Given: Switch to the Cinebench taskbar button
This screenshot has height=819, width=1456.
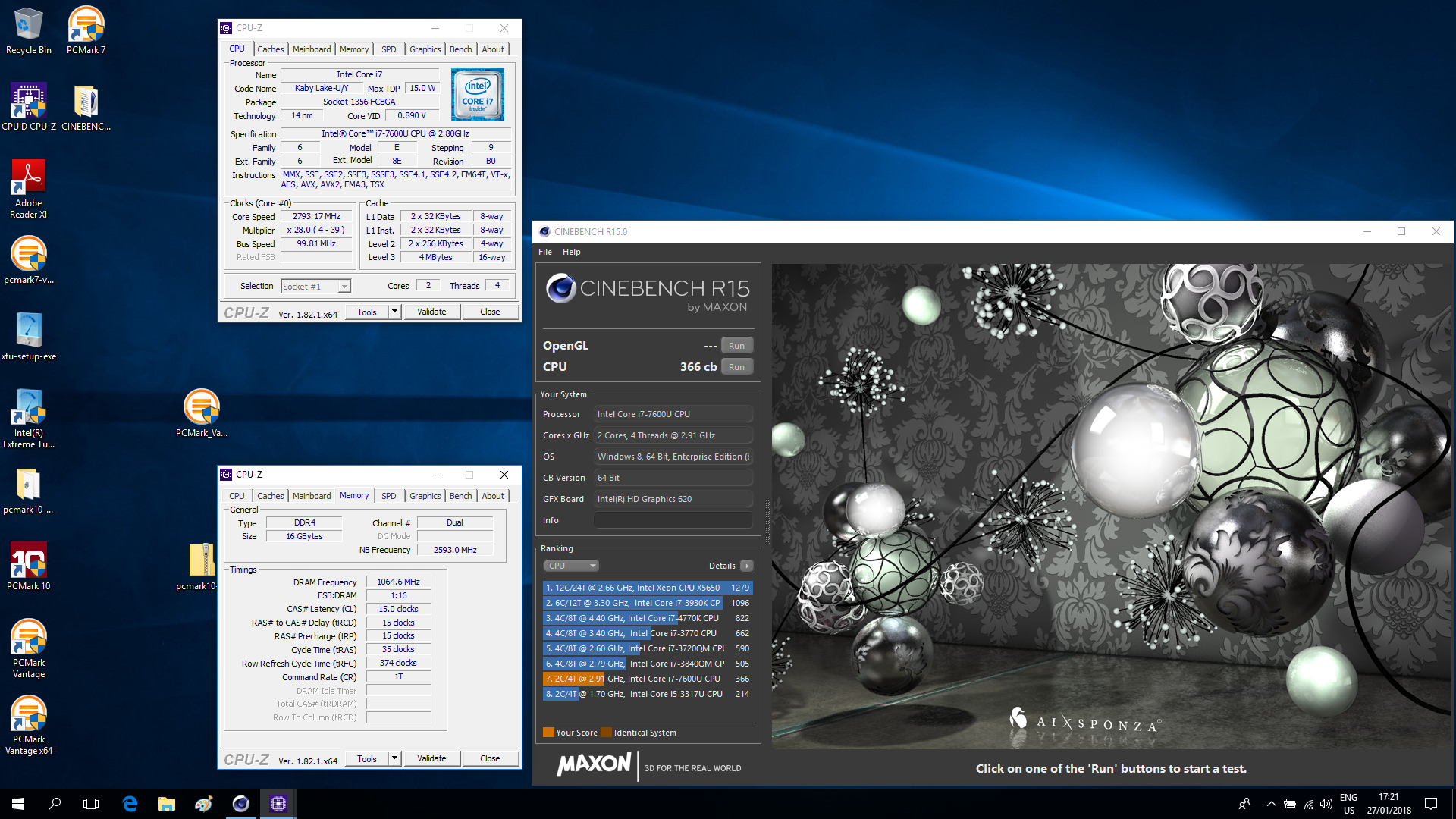Looking at the screenshot, I should (240, 804).
